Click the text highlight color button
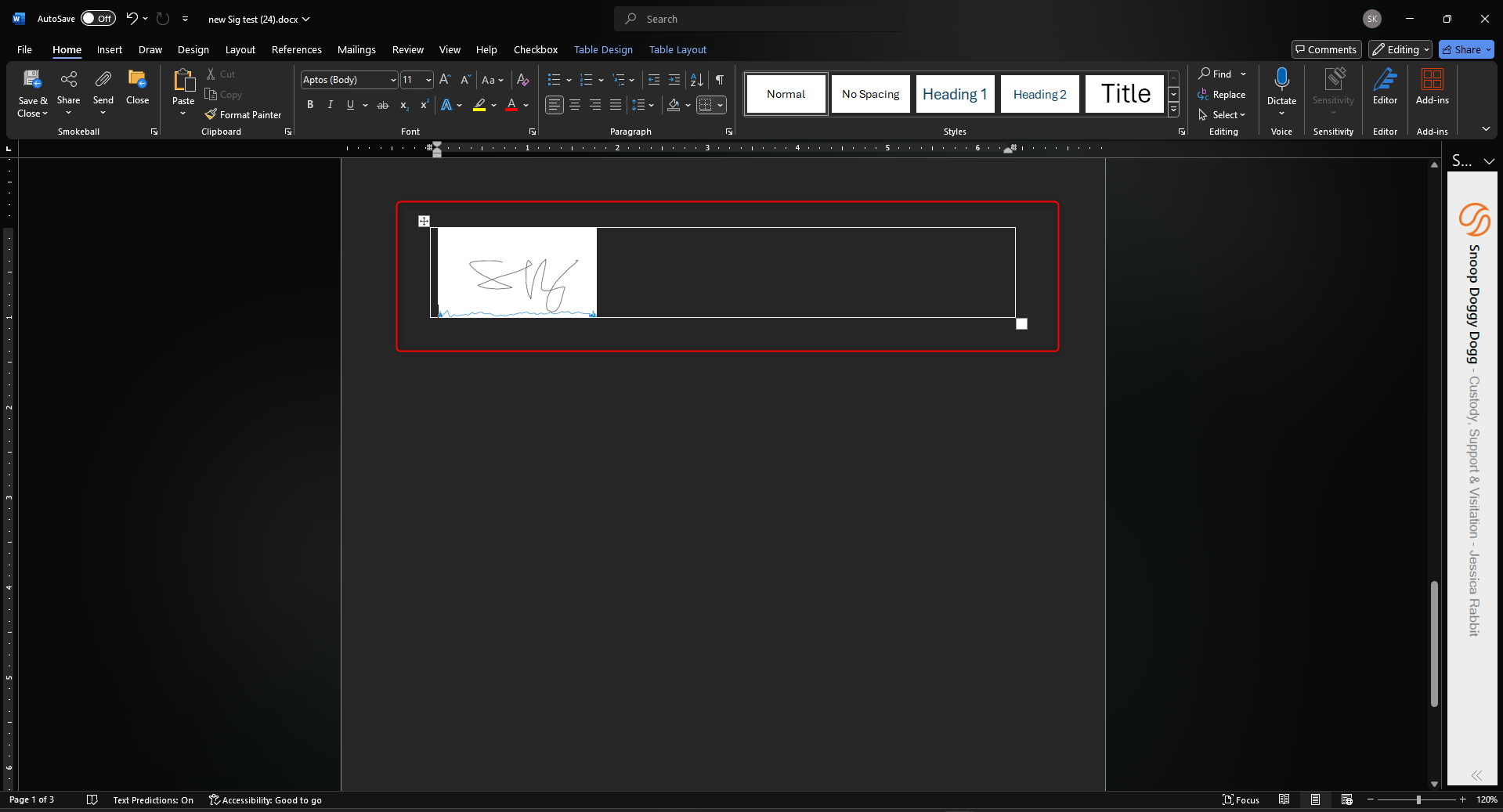The height and width of the screenshot is (812, 1503). (x=479, y=105)
